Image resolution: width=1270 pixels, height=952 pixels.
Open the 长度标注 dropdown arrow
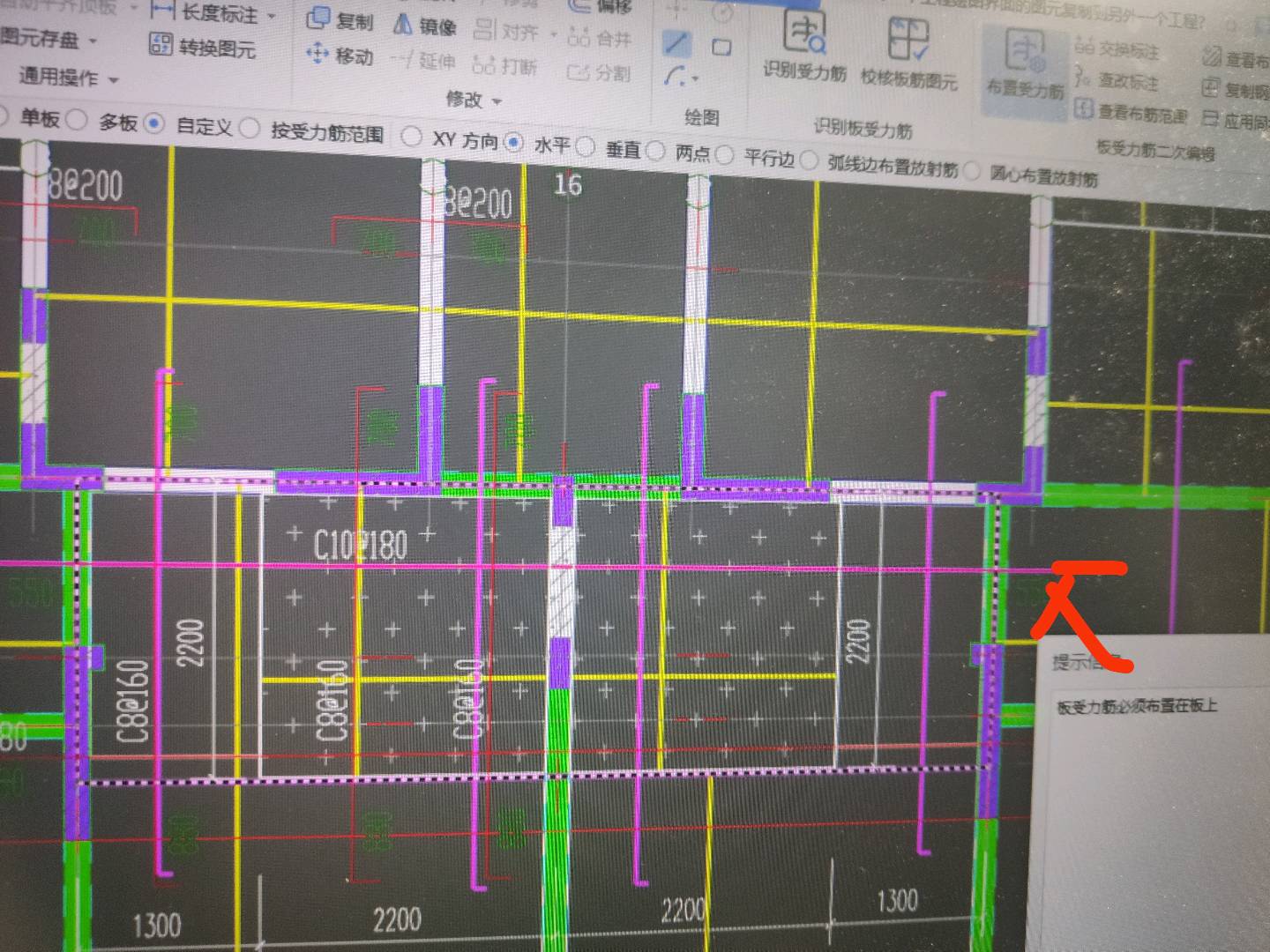tap(272, 17)
